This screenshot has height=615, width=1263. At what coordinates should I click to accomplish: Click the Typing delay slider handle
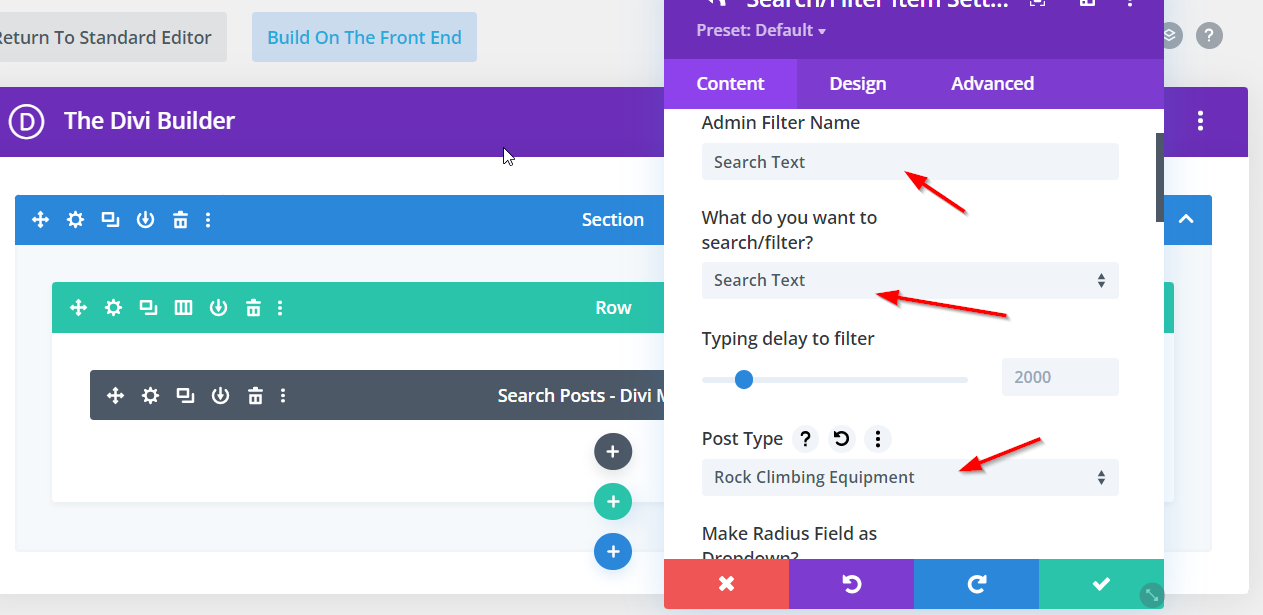pyautogui.click(x=743, y=380)
